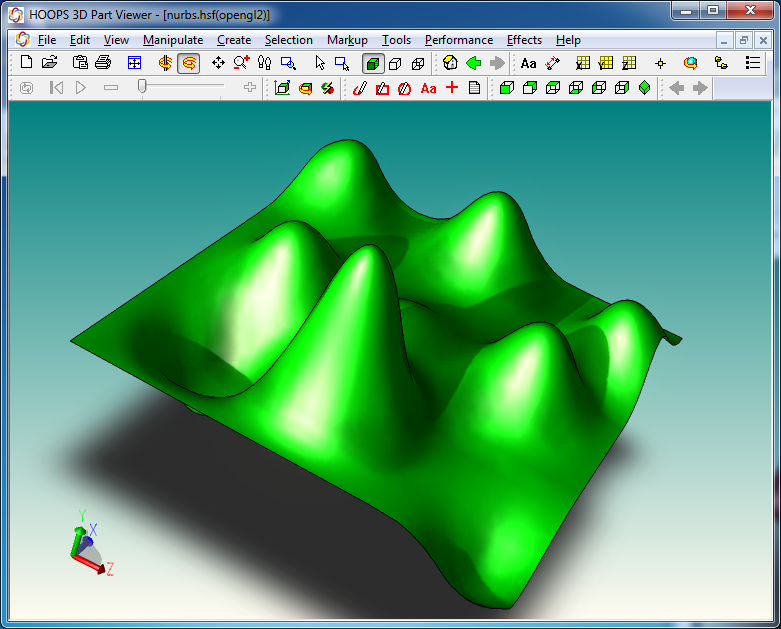
Task: Toggle the active orbit rotate tool
Action: tap(189, 63)
